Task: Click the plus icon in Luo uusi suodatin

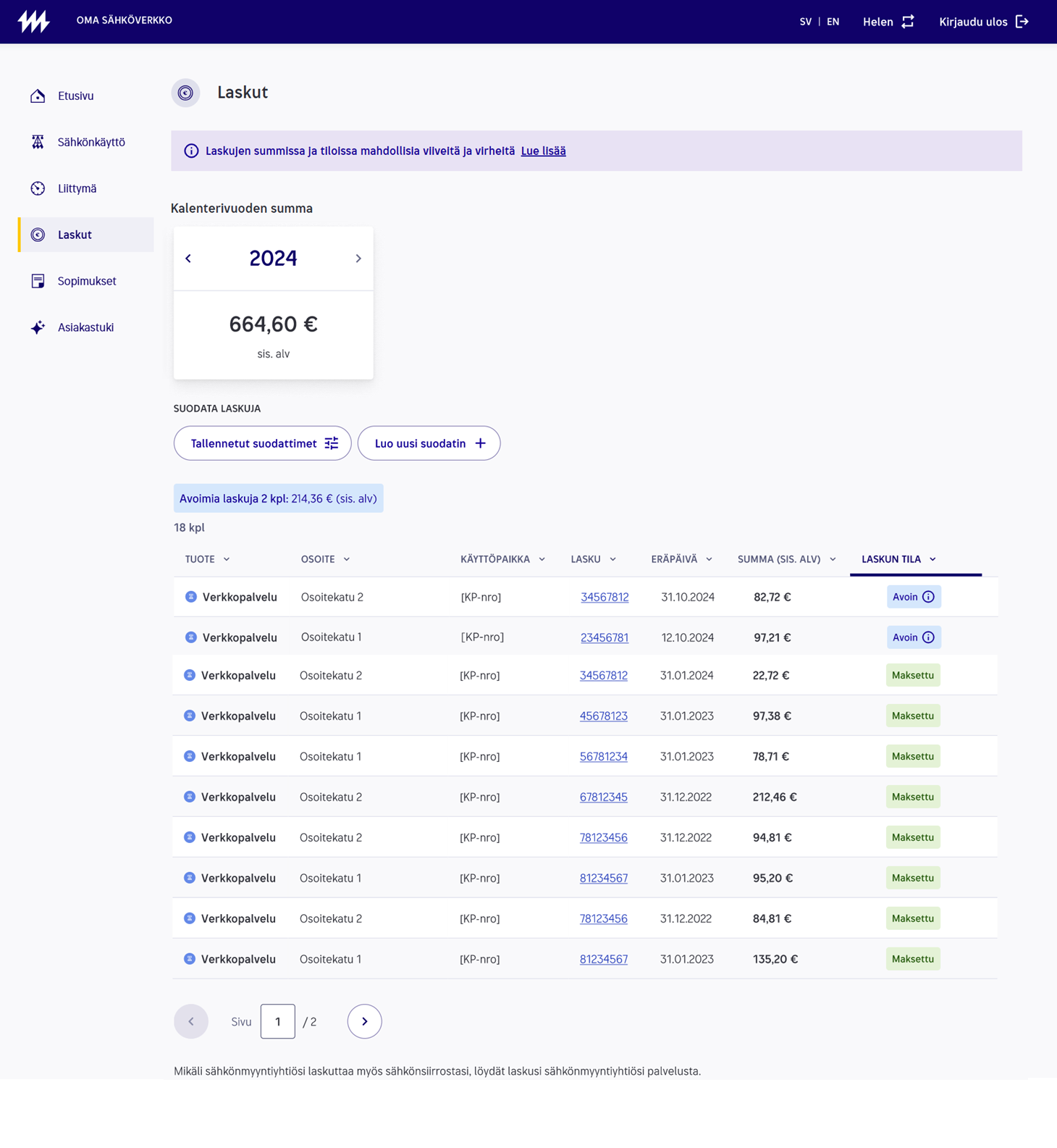Action: click(480, 443)
